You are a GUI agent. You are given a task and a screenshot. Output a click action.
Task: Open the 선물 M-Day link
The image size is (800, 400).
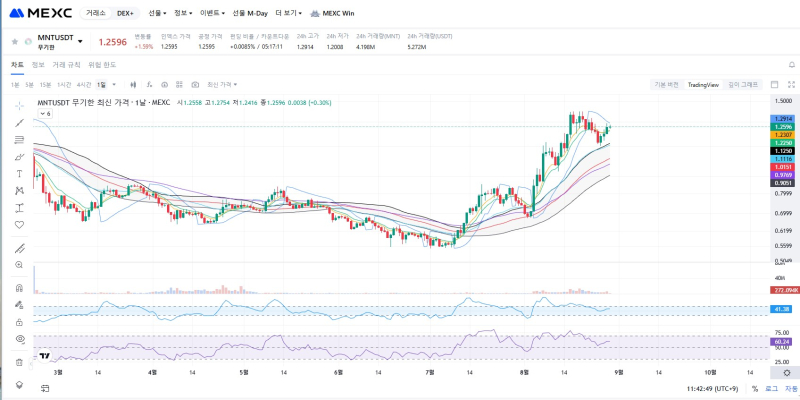click(x=250, y=13)
